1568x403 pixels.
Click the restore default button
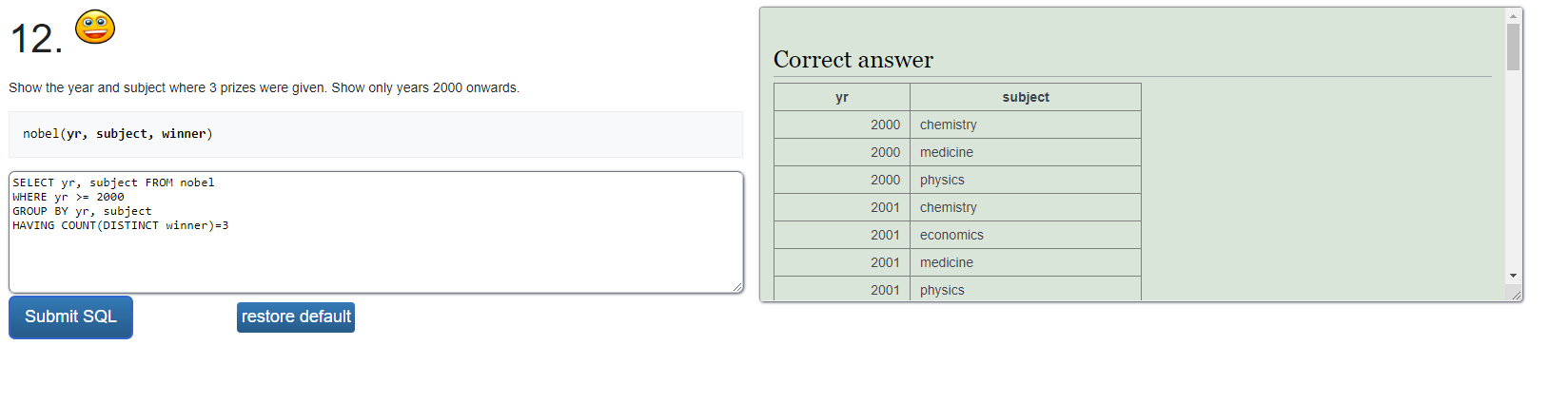click(296, 317)
